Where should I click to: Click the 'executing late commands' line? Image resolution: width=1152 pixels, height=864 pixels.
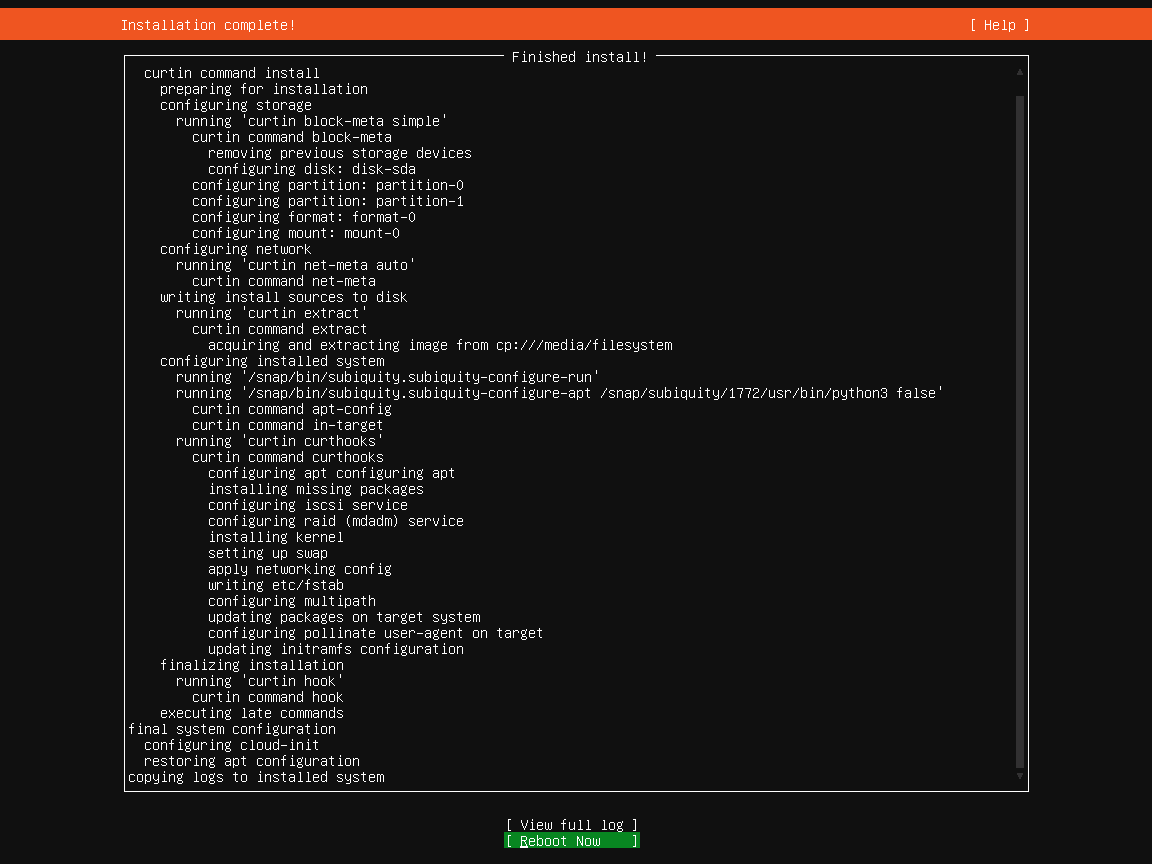point(252,713)
